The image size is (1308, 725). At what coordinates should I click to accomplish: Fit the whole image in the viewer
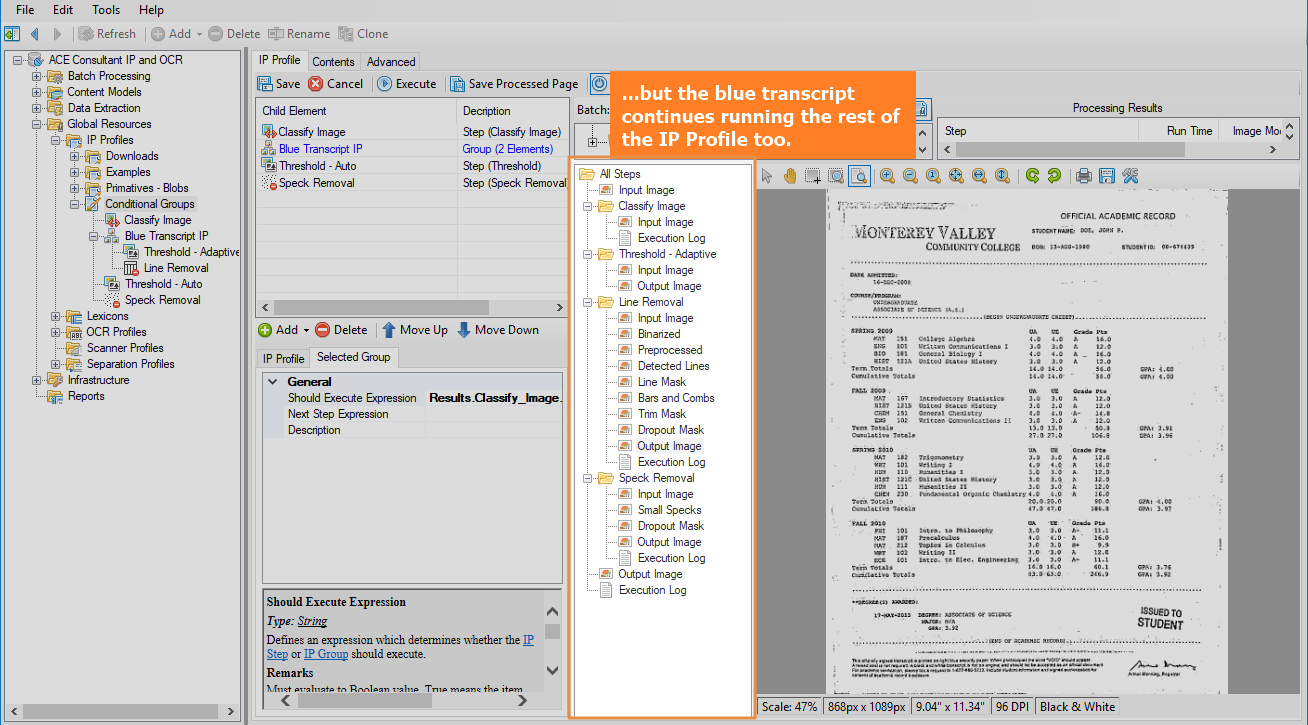[956, 176]
